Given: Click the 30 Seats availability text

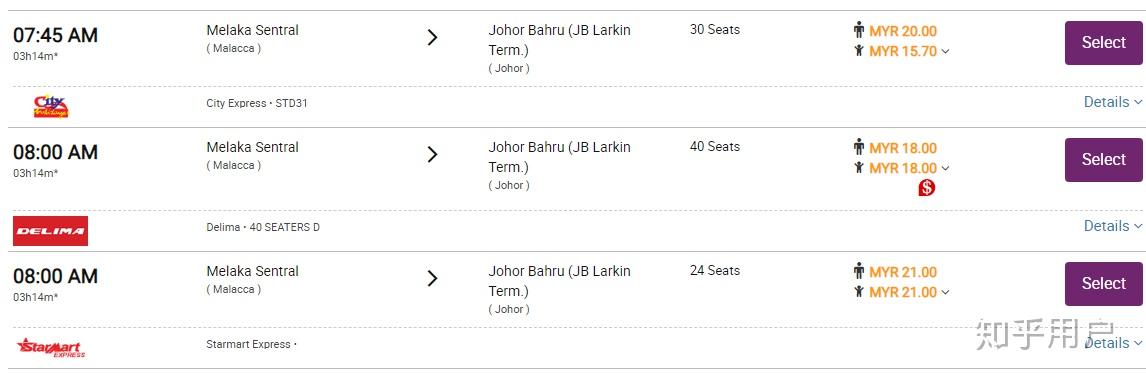Looking at the screenshot, I should [x=715, y=30].
